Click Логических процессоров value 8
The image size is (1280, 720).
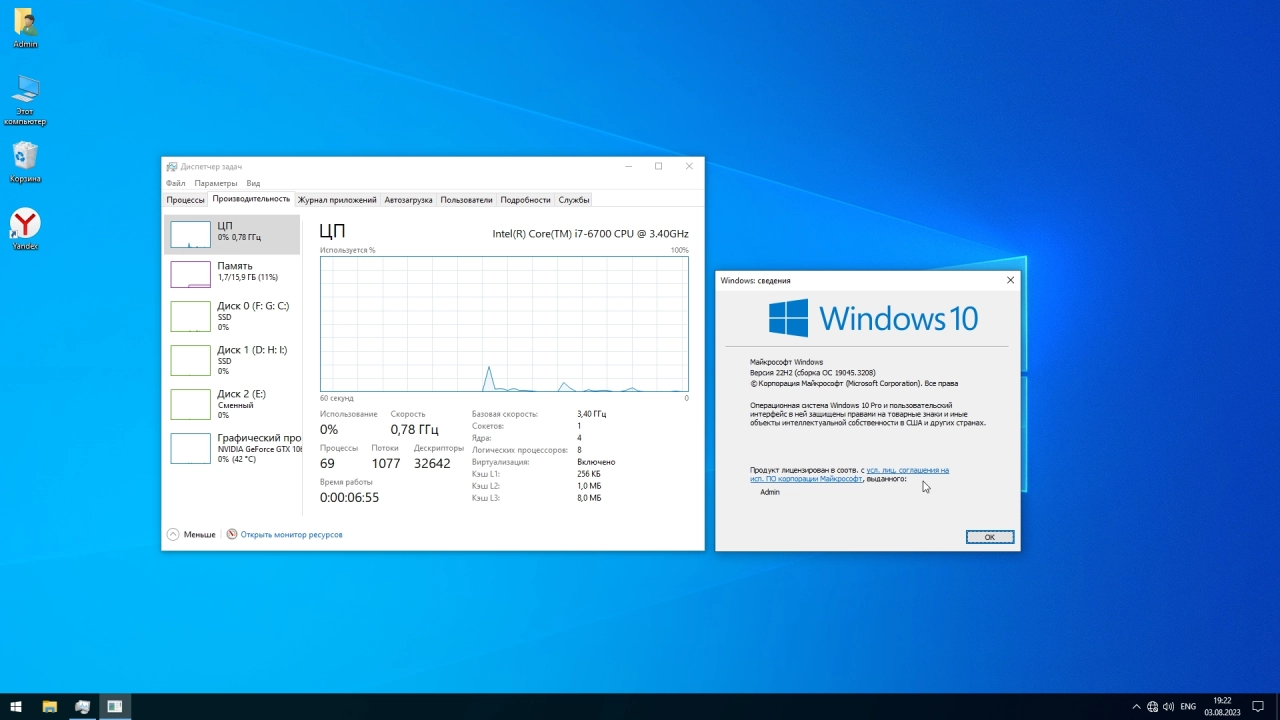pyautogui.click(x=579, y=450)
